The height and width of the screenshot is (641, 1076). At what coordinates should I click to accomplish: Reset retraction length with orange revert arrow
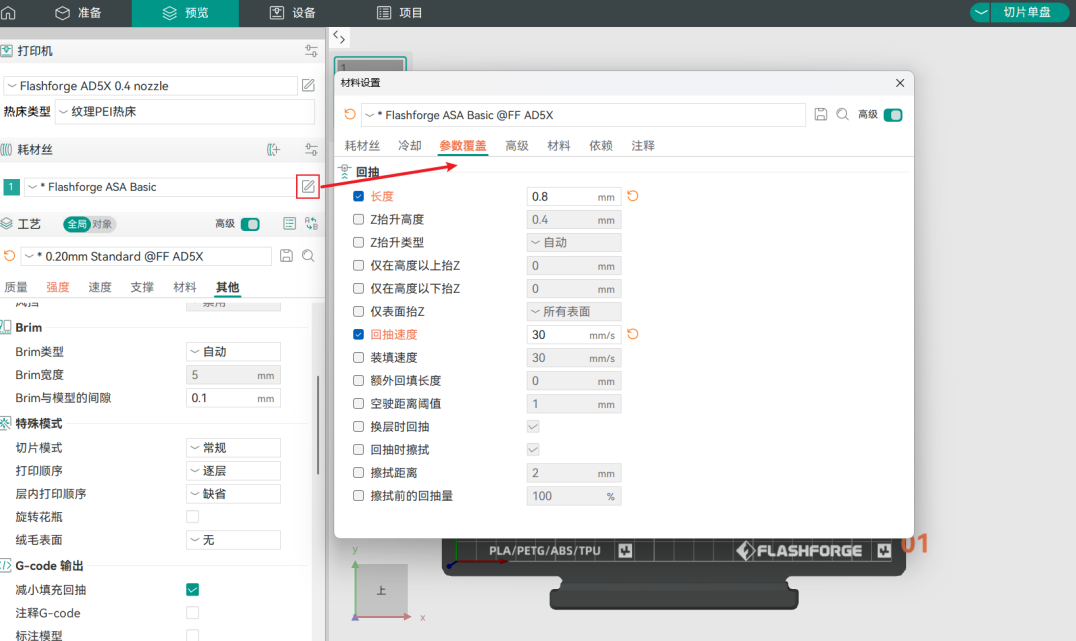point(633,196)
